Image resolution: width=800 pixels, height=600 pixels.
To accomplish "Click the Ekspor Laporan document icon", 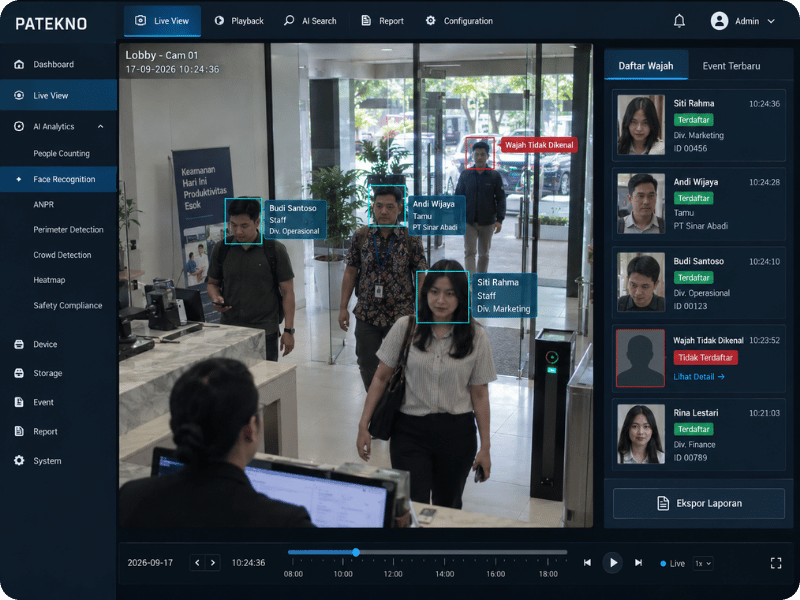I will 663,503.
